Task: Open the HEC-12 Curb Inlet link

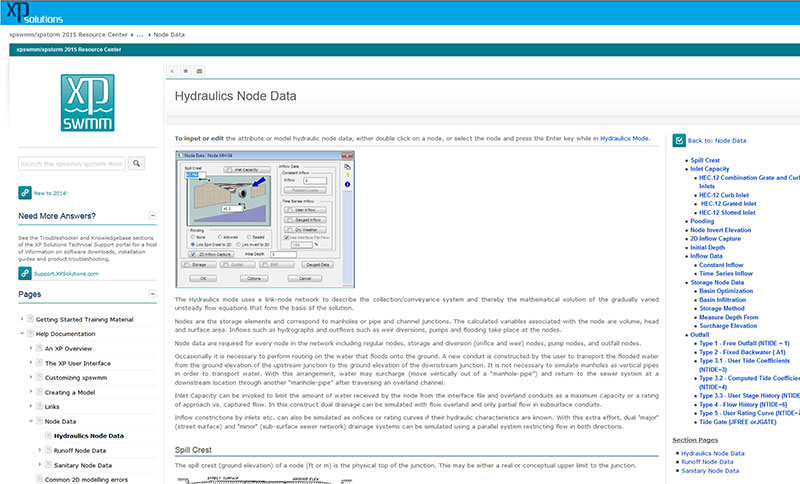Action: click(724, 195)
